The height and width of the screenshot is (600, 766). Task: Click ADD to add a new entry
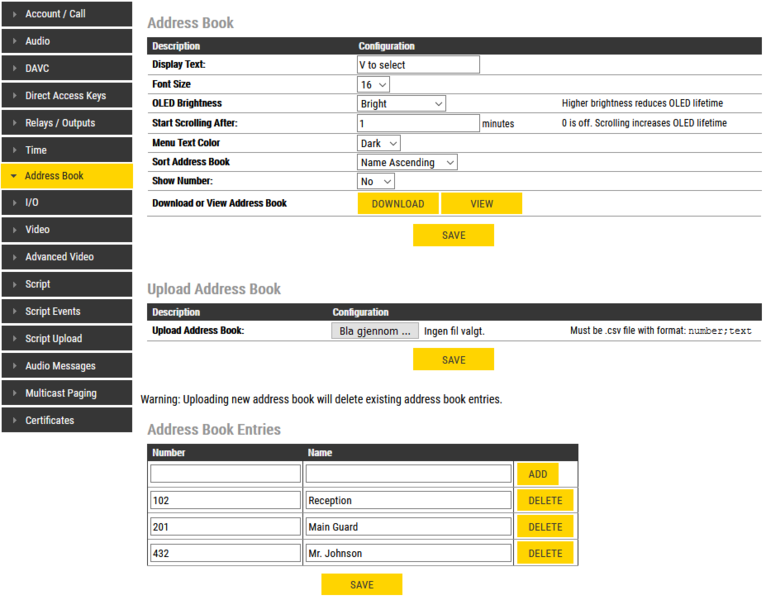point(537,474)
